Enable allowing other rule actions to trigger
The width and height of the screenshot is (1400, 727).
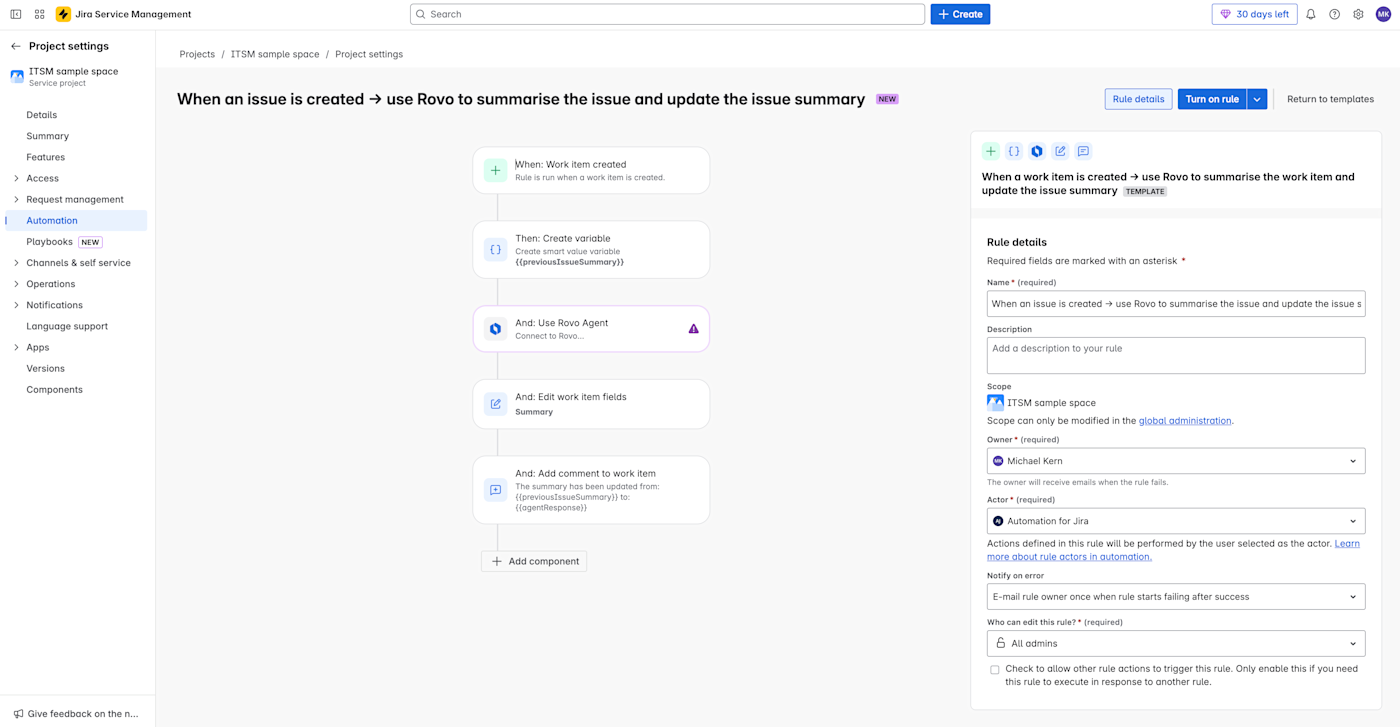pos(995,670)
